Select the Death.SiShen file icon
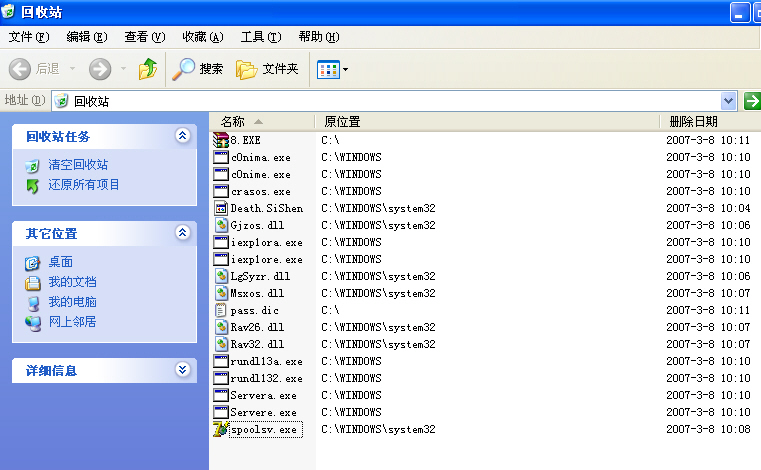761x470 pixels. click(x=221, y=208)
